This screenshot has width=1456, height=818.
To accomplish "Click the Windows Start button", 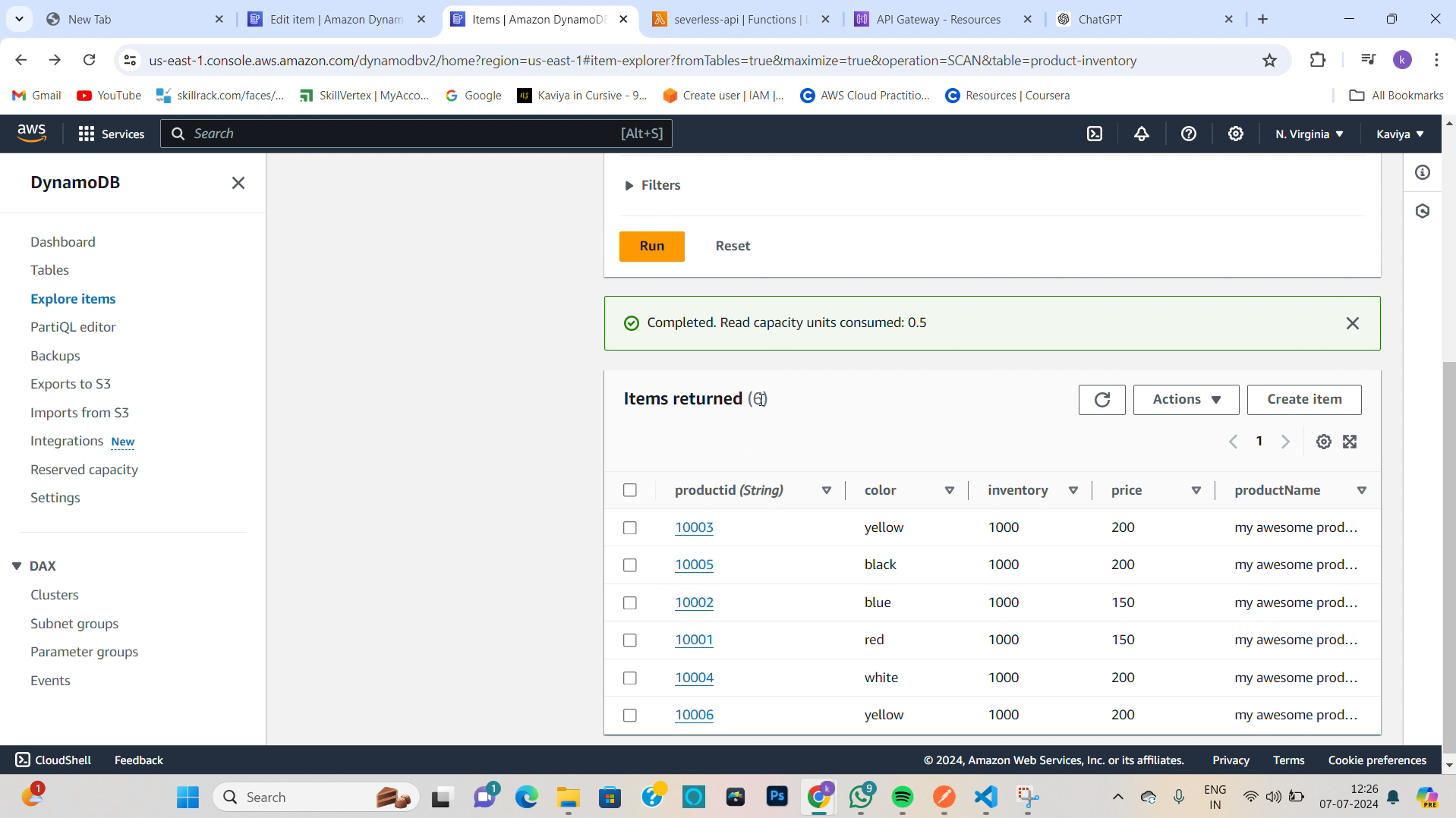I will point(188,797).
